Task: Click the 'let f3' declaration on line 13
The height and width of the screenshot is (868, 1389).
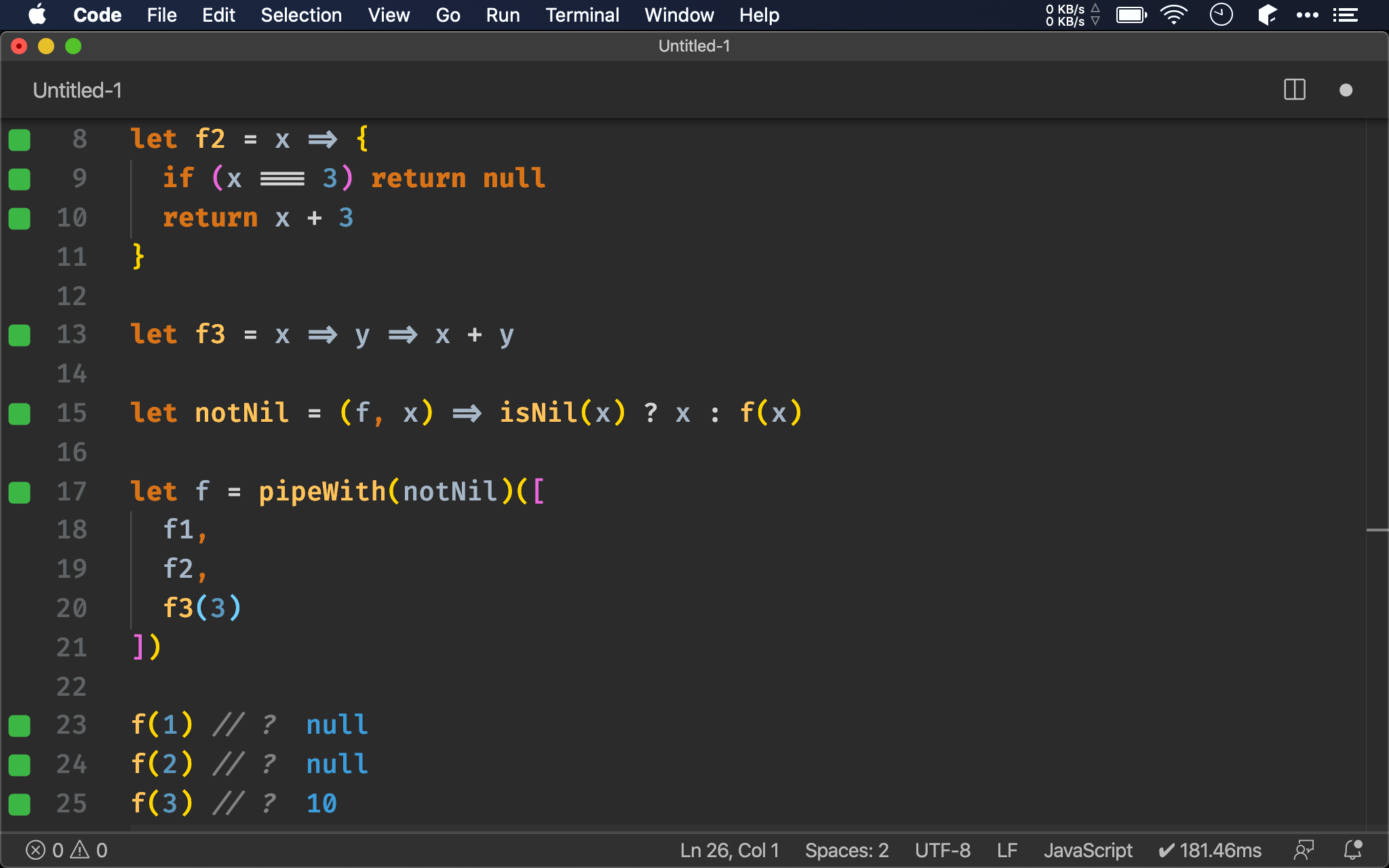Action: pos(178,334)
